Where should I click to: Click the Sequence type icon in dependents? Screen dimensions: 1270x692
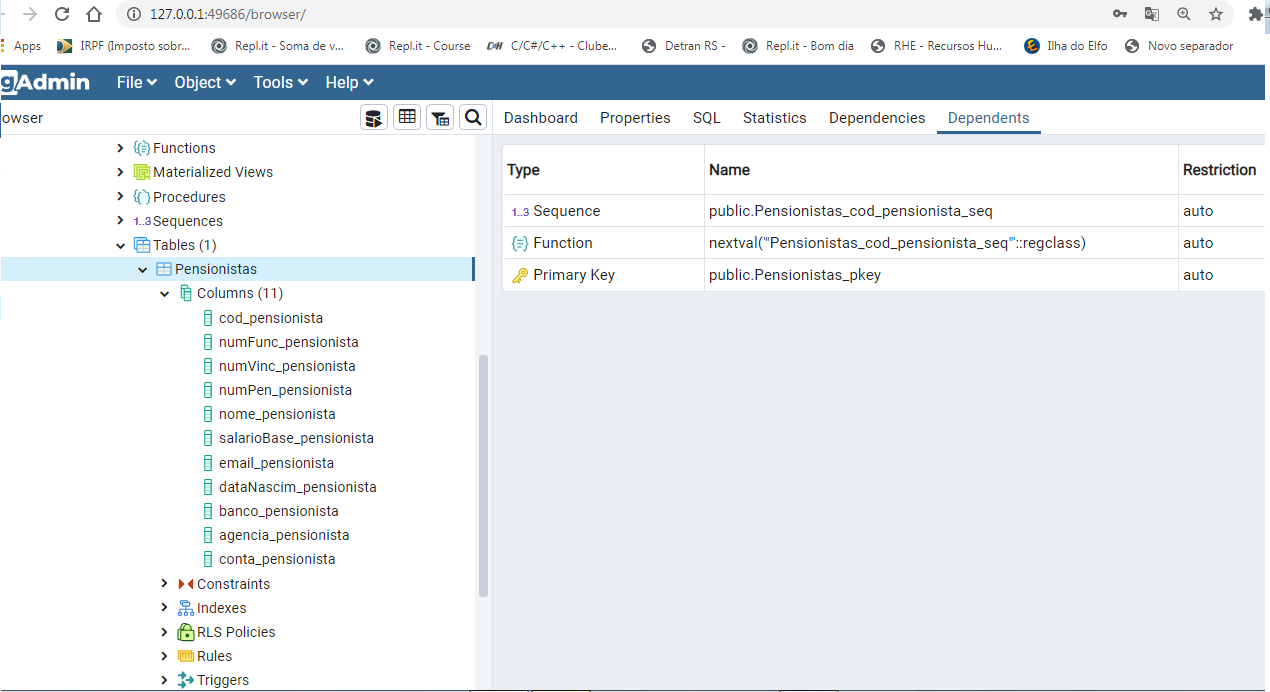point(520,212)
